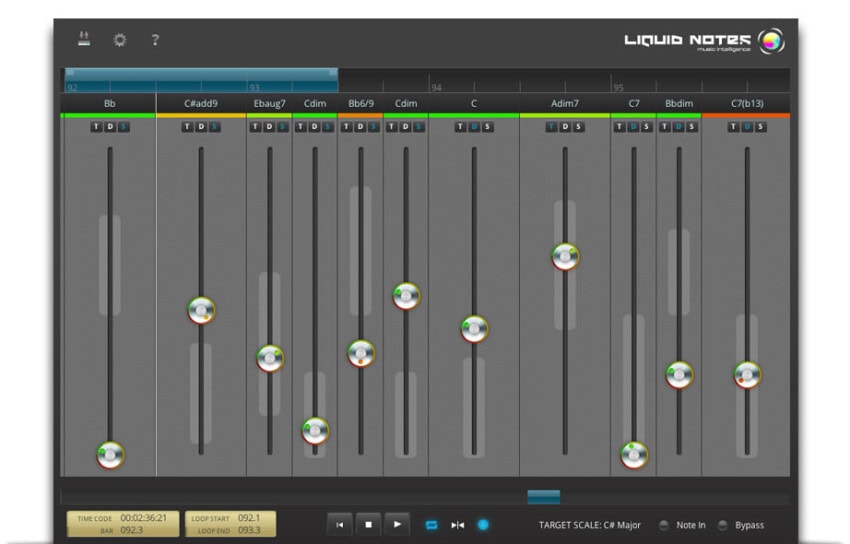Toggle D function on the Bb chord
850x544 pixels.
coord(110,127)
